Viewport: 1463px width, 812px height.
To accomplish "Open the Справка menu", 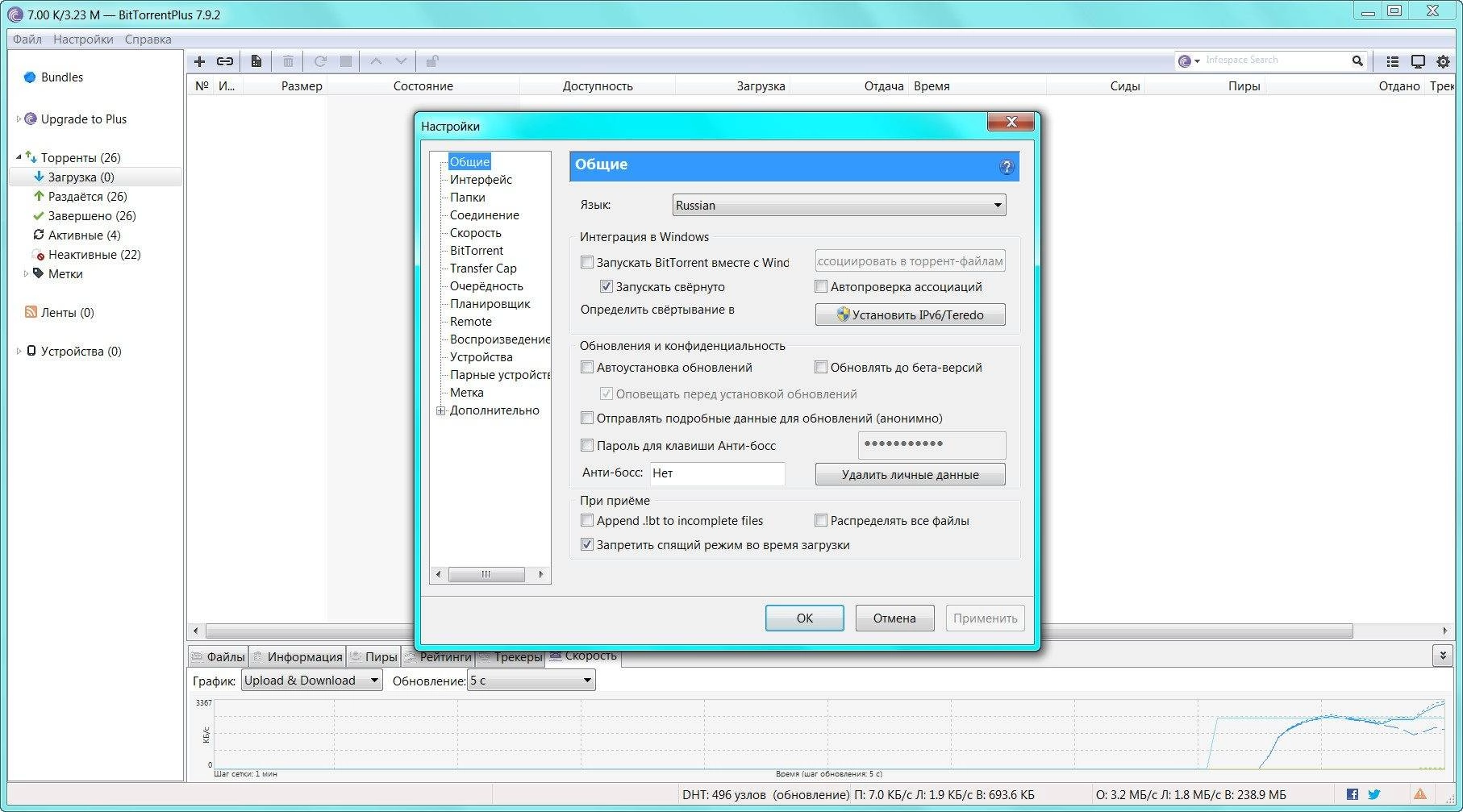I will (148, 39).
